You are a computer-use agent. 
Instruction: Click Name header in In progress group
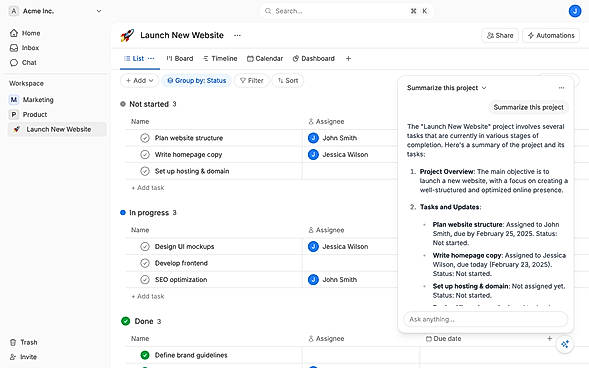(140, 230)
